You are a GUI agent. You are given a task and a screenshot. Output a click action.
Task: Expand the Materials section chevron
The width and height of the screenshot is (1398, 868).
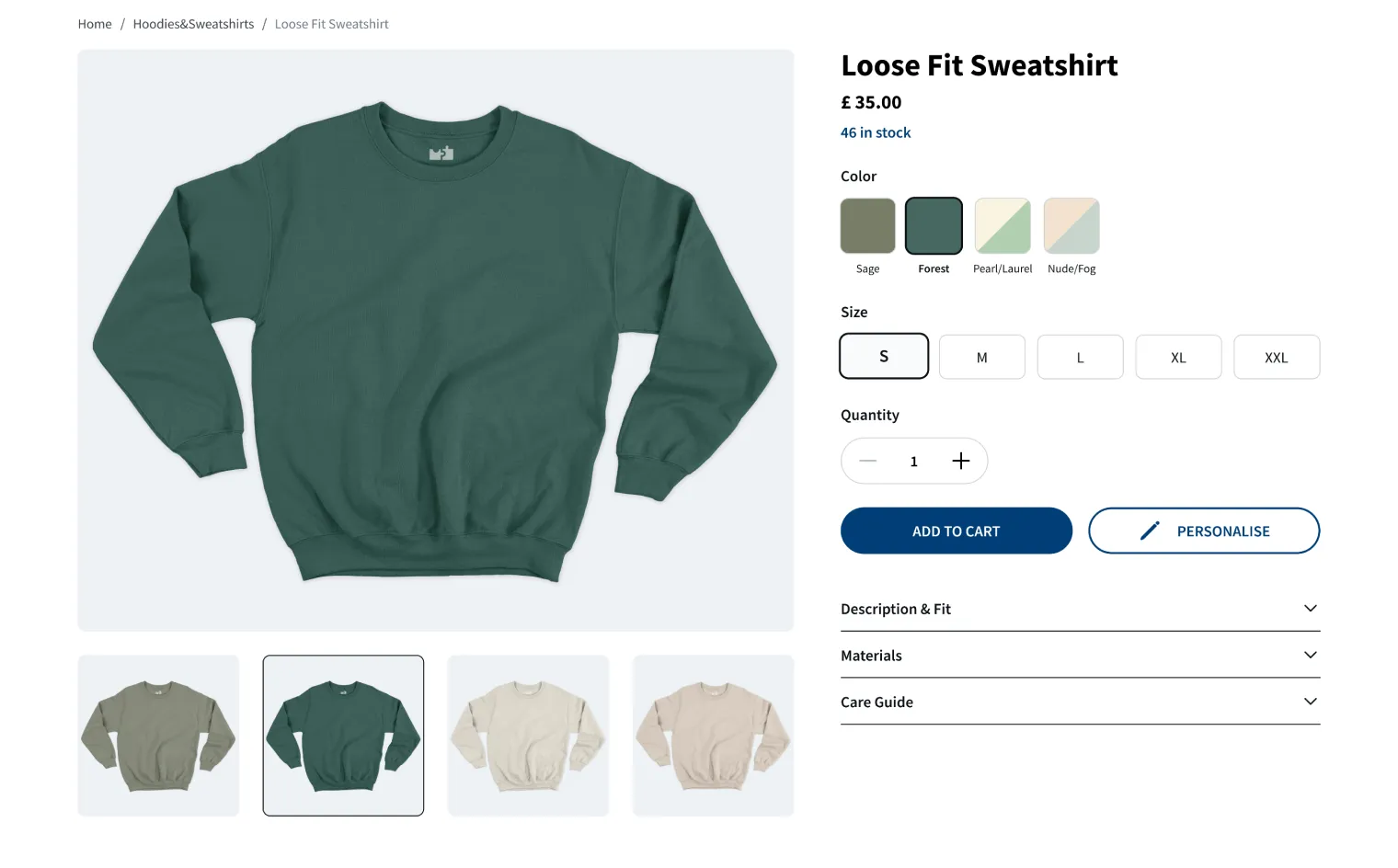coord(1311,655)
